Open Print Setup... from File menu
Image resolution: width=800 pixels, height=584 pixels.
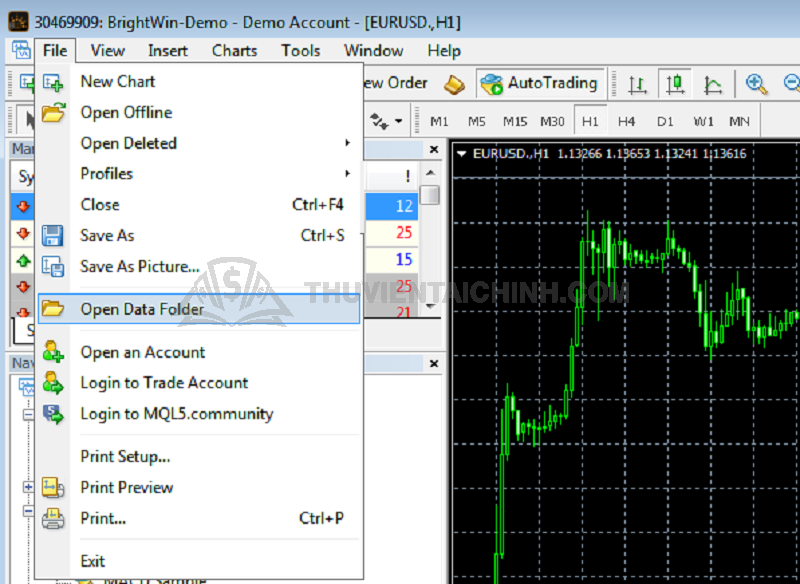pos(199,456)
